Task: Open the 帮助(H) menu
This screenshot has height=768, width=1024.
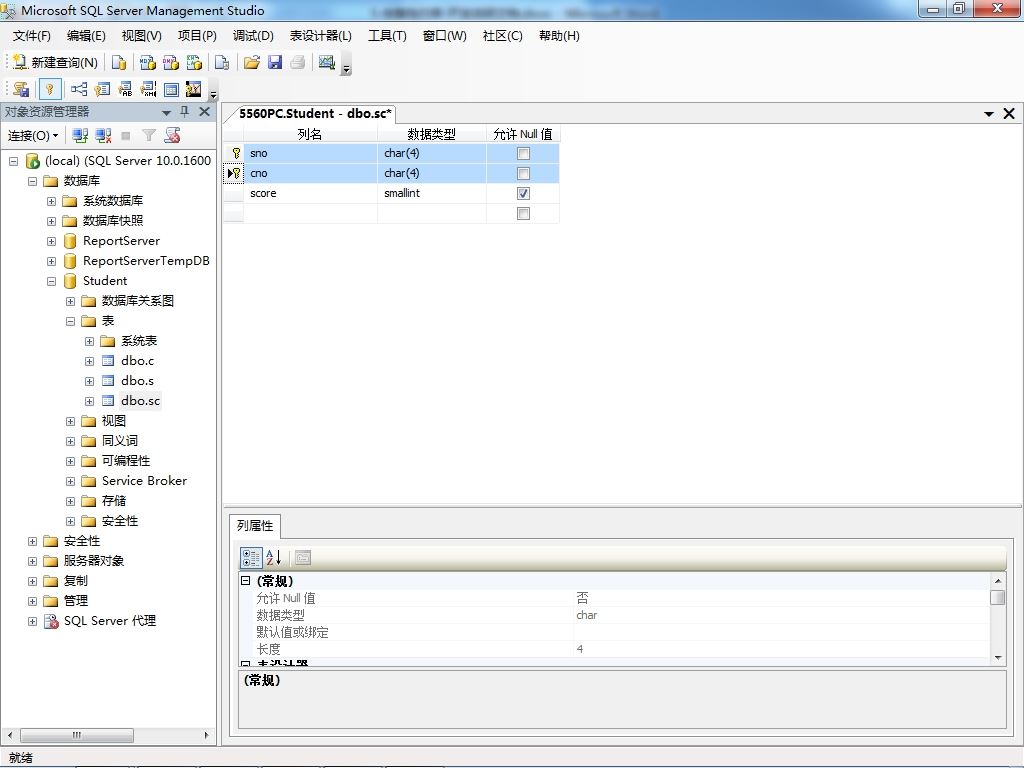Action: (559, 35)
